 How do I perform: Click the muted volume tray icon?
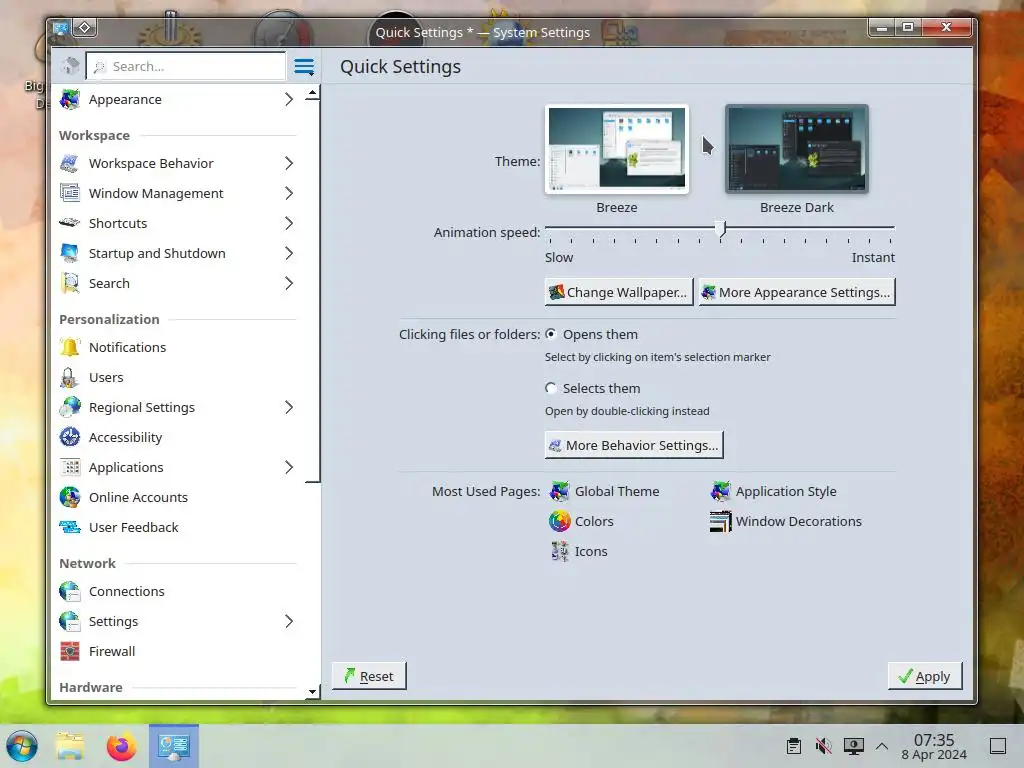click(x=824, y=746)
